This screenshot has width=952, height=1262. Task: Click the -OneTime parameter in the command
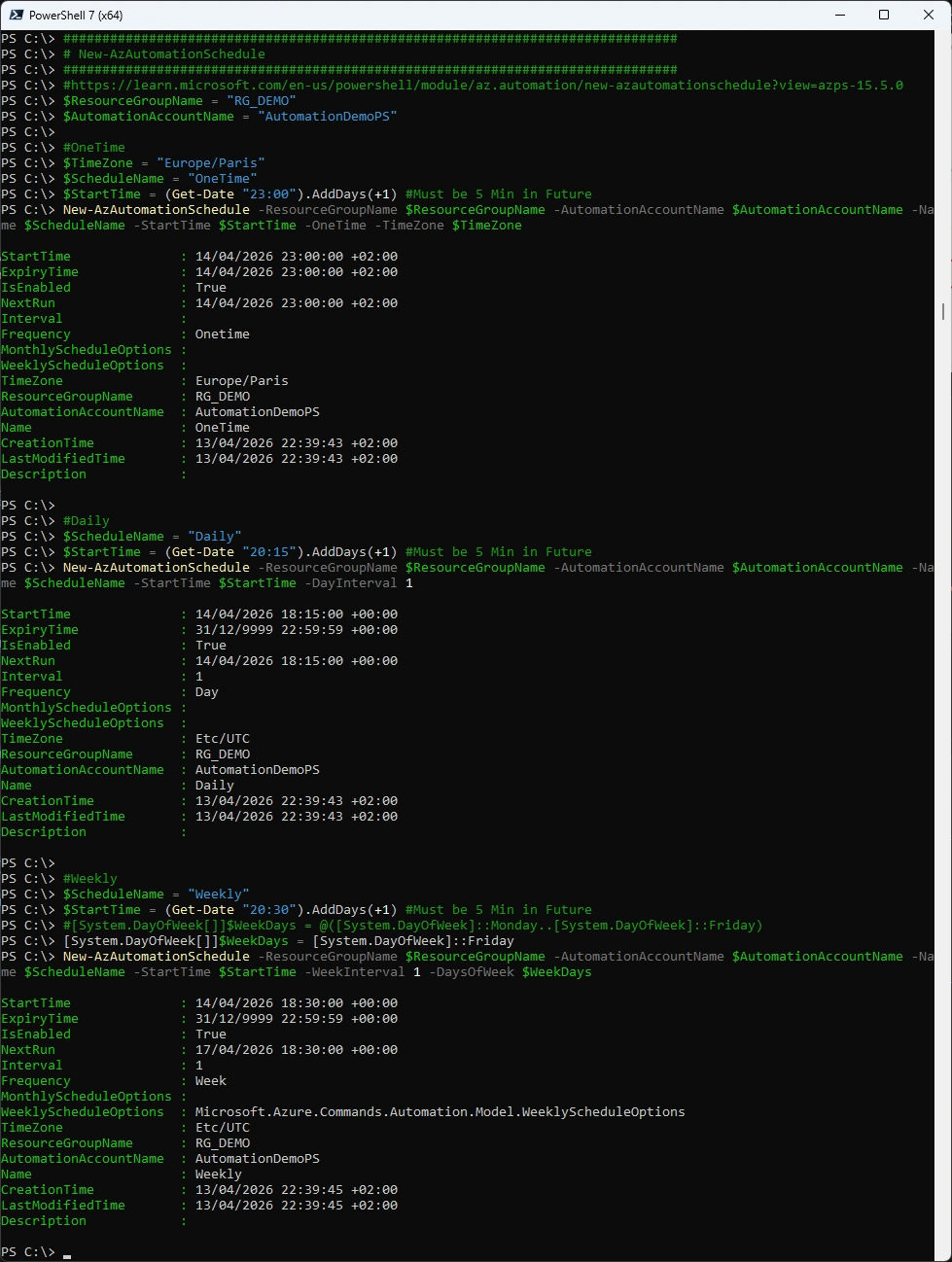(x=335, y=226)
